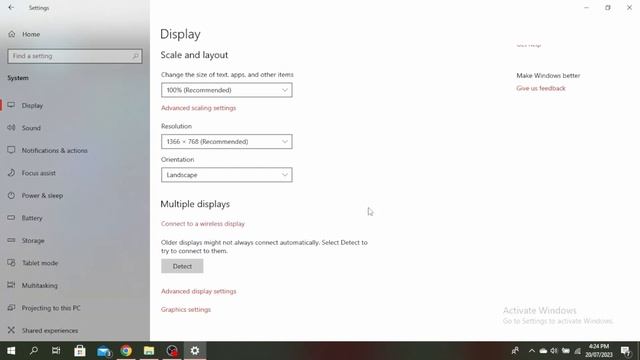Open Graphics settings link
The width and height of the screenshot is (640, 360).
186,309
